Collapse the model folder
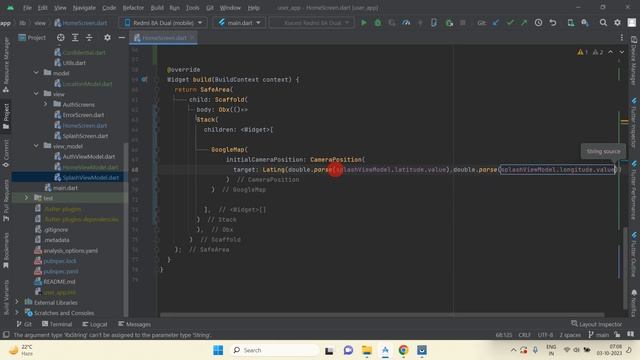Viewport: 640px width, 360px height. [x=36, y=73]
